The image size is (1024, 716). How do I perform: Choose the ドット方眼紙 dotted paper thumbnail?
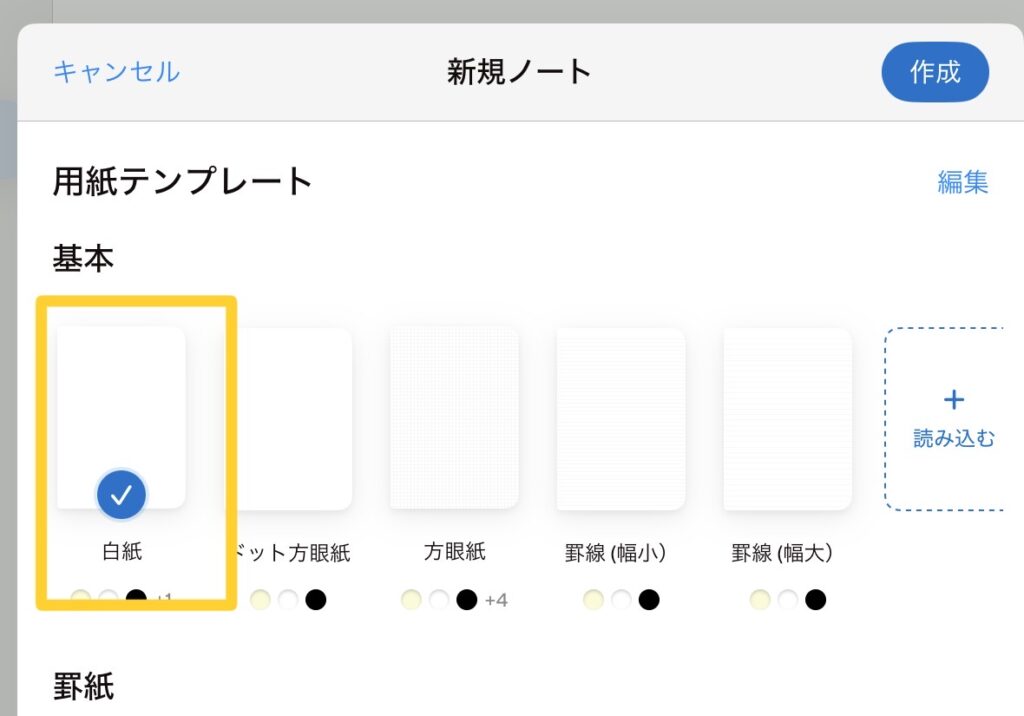point(292,417)
